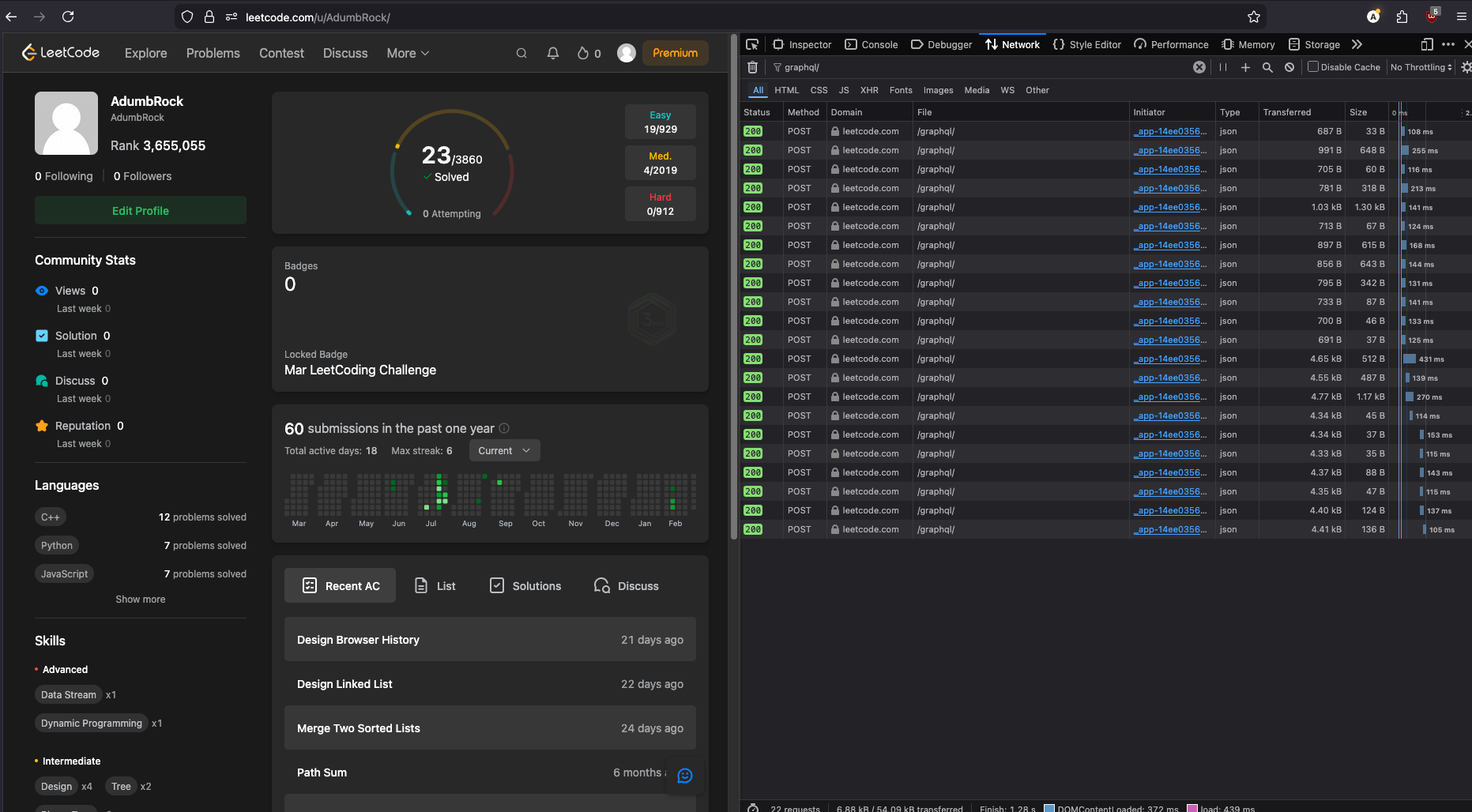This screenshot has height=812, width=1472.
Task: Click the large profile avatar picture
Action: click(66, 123)
